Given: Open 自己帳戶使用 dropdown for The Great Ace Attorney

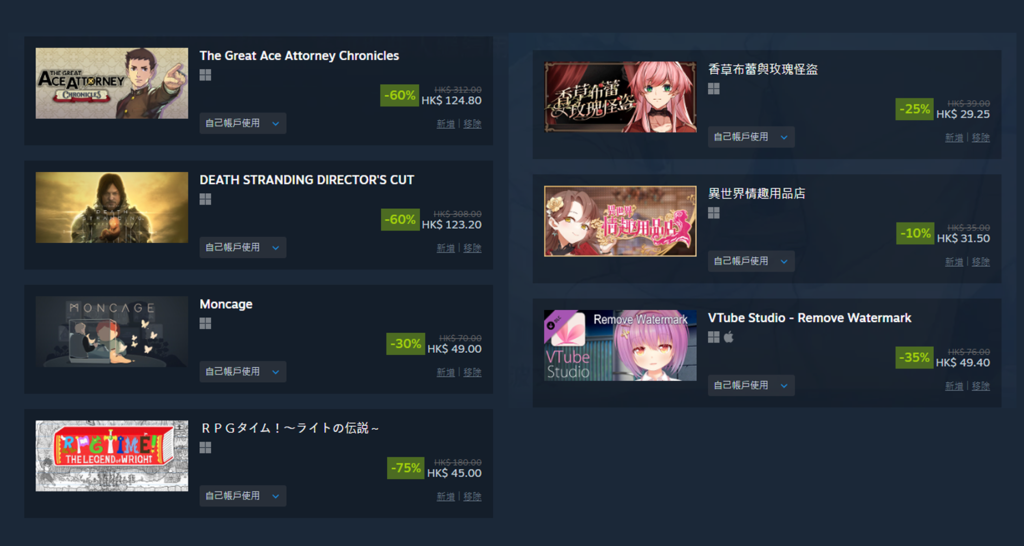Looking at the screenshot, I should (243, 123).
